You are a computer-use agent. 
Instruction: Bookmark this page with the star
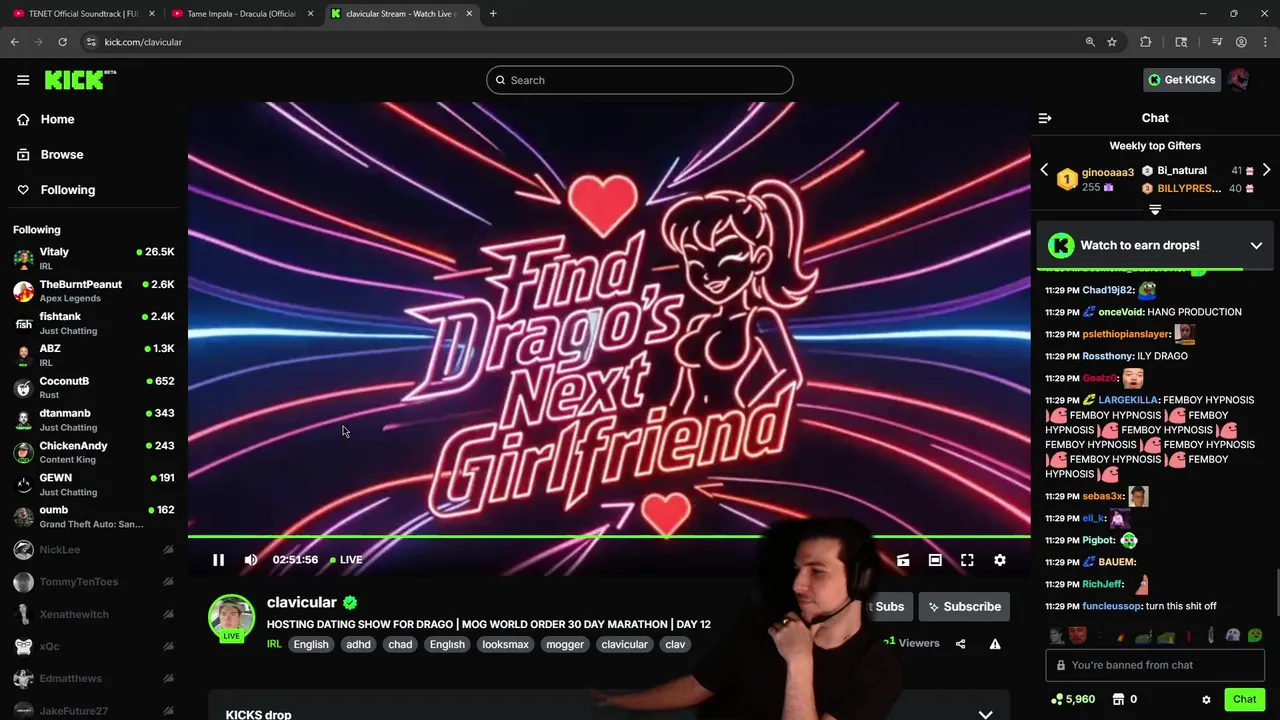1112,42
